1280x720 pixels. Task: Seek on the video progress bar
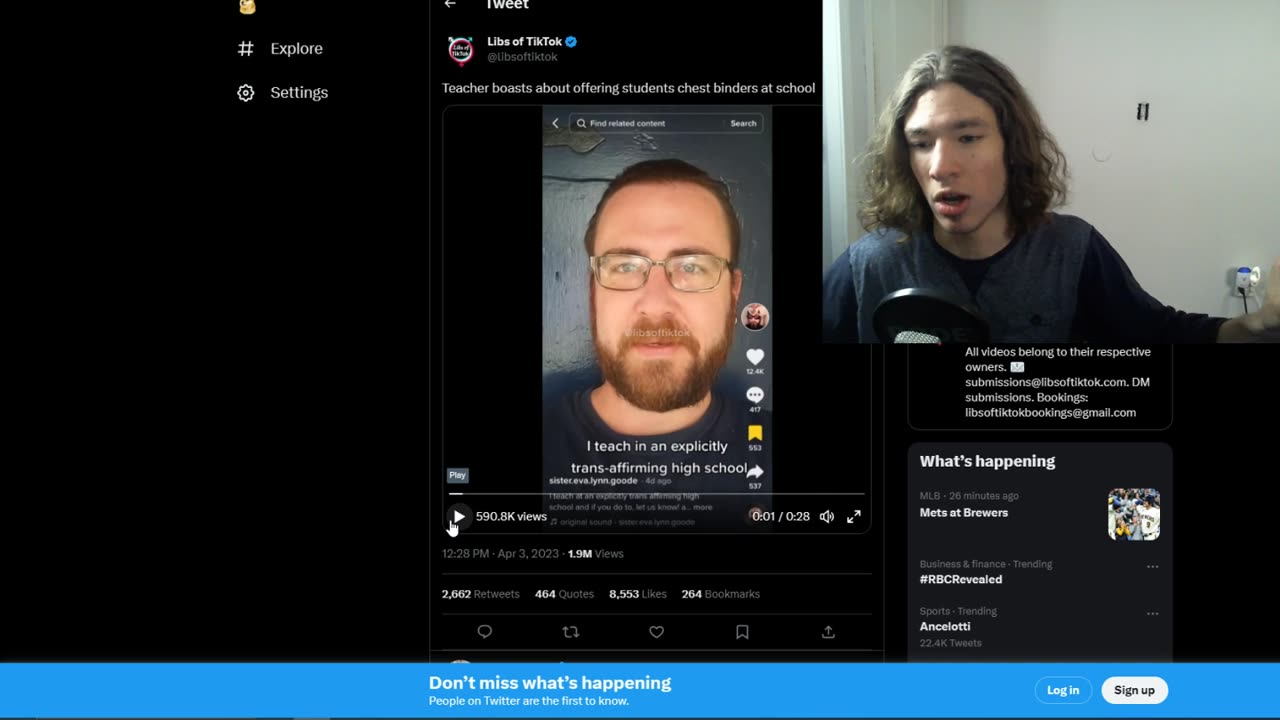[x=657, y=494]
